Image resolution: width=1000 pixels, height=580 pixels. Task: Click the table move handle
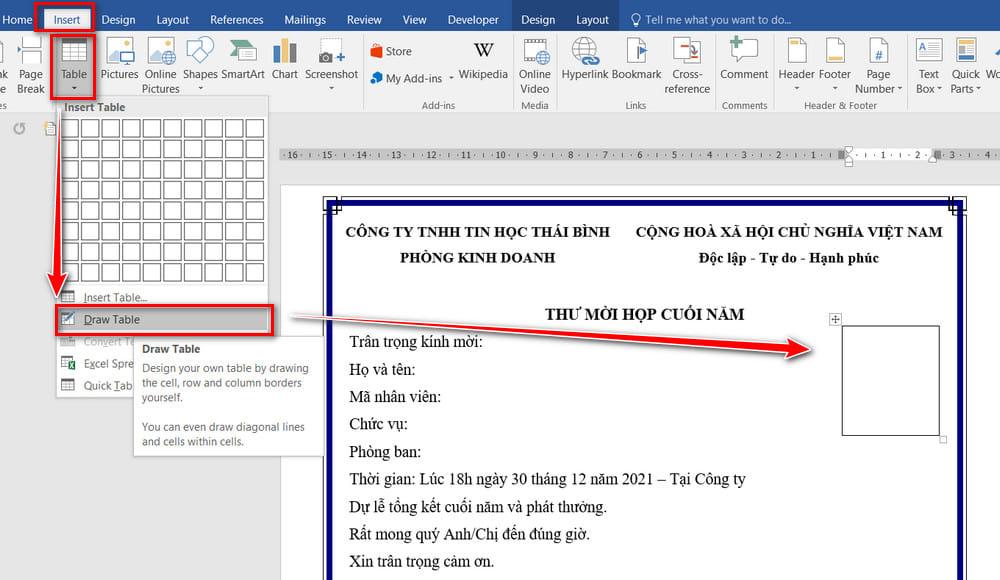835,319
